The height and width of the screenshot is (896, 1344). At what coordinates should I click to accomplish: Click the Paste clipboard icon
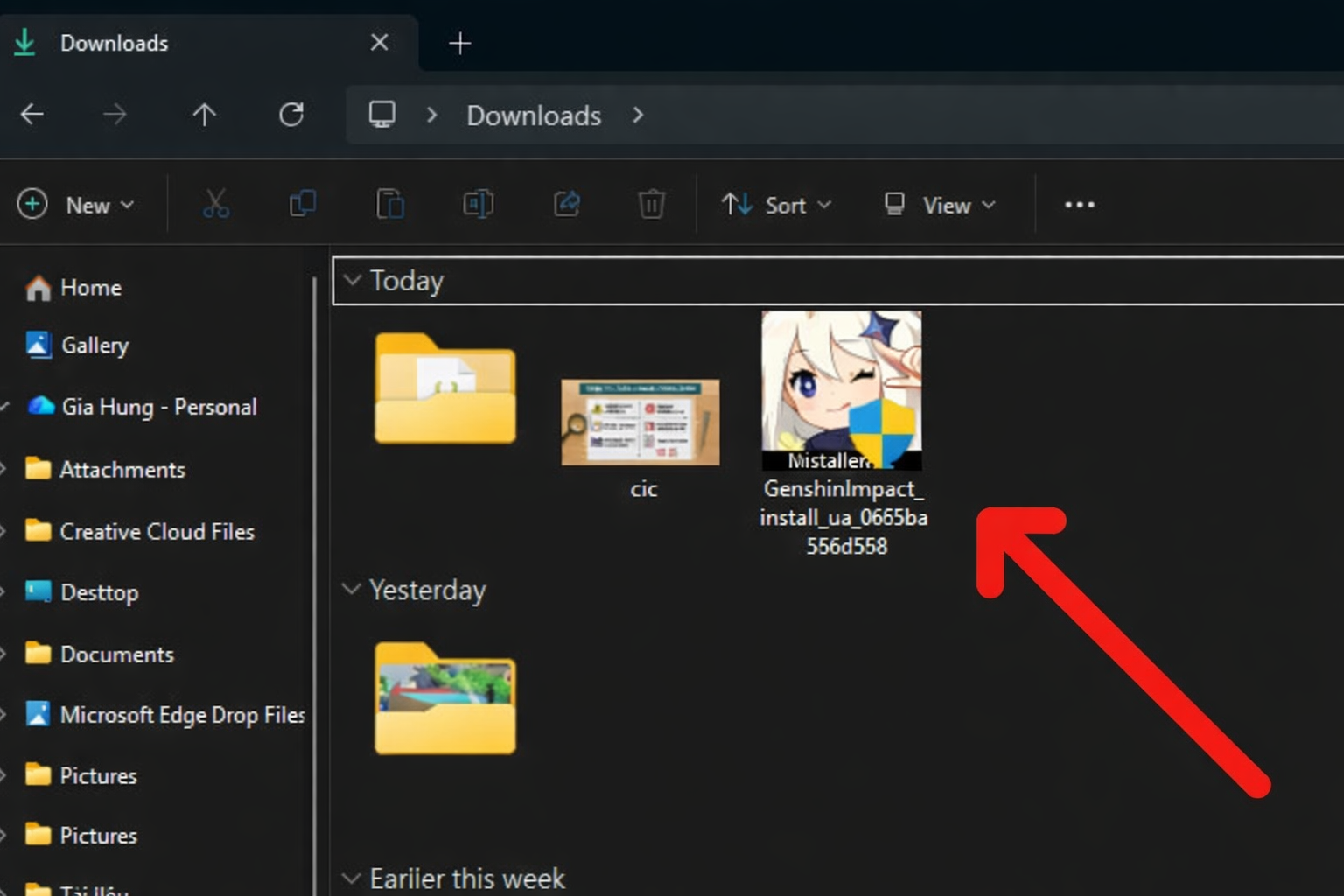390,205
